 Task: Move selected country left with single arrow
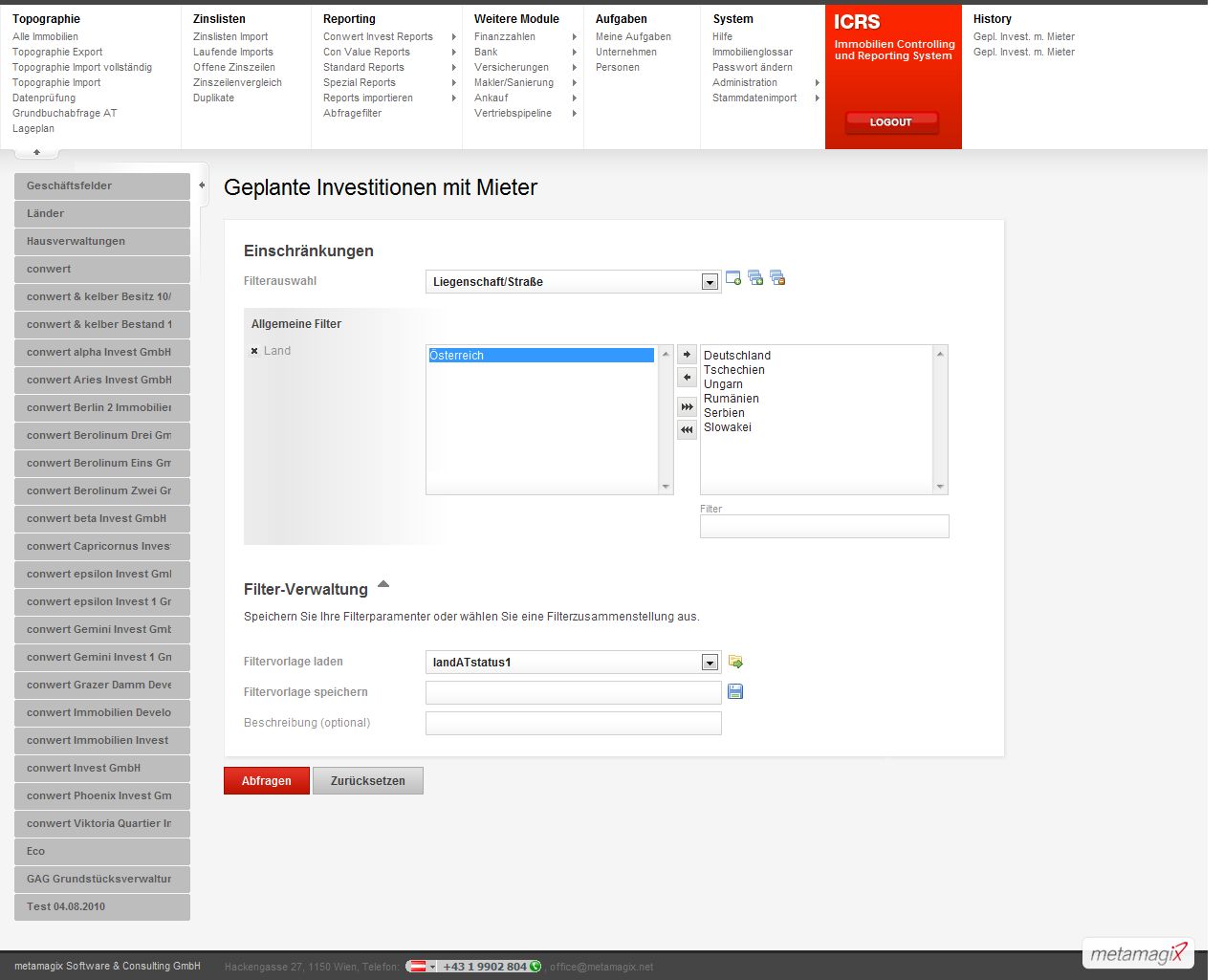tap(687, 378)
